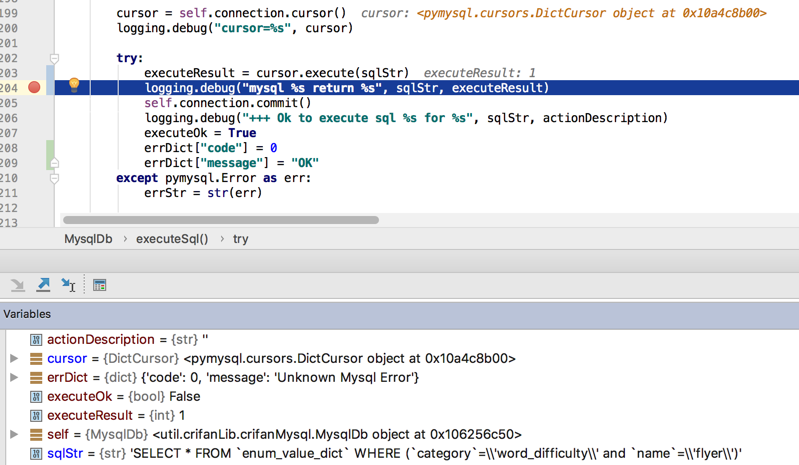This screenshot has width=799, height=465.
Task: Collapse the try block fold marker at line 202
Action: [54, 58]
